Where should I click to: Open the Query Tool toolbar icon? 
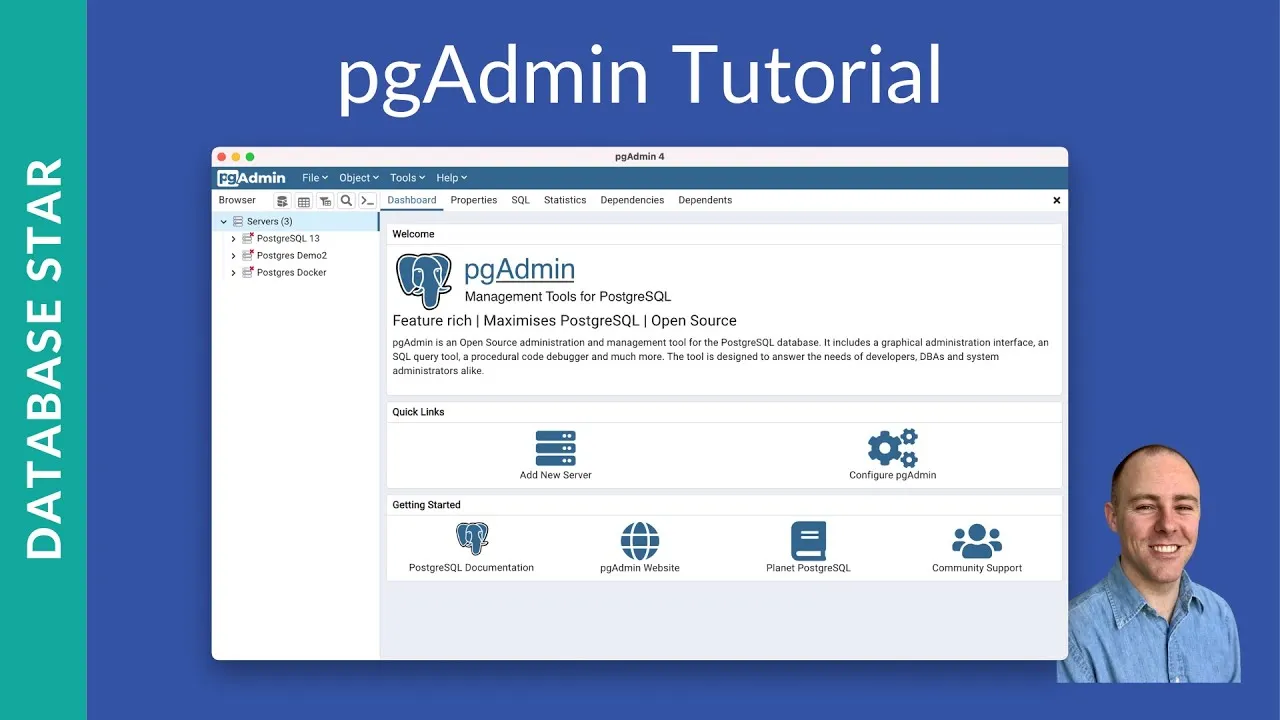(282, 201)
